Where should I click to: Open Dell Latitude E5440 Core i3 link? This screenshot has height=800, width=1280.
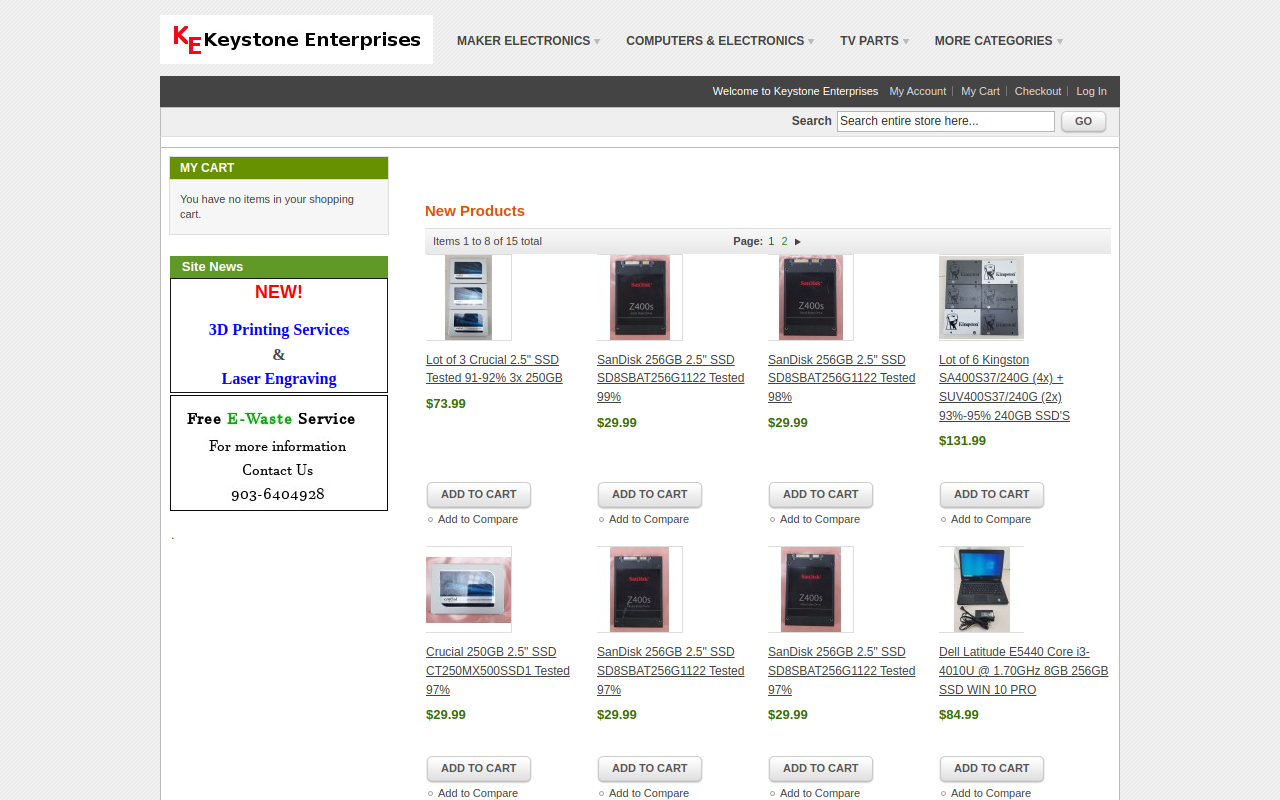pyautogui.click(x=1023, y=670)
